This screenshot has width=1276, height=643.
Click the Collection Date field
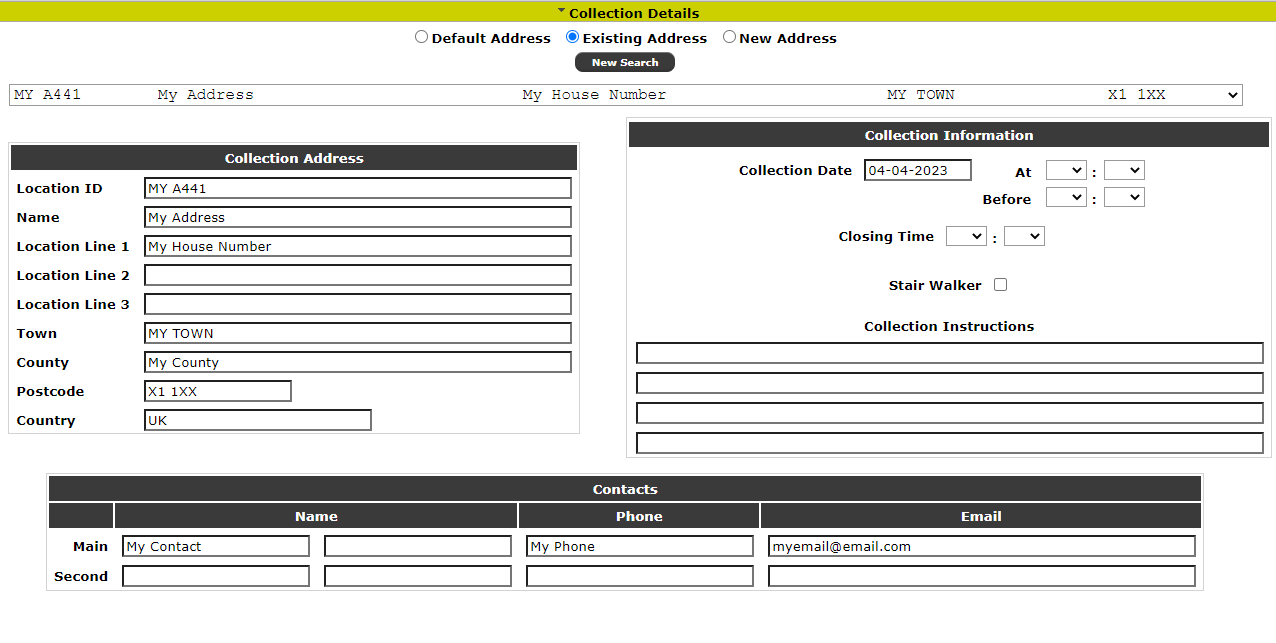pyautogui.click(x=918, y=170)
